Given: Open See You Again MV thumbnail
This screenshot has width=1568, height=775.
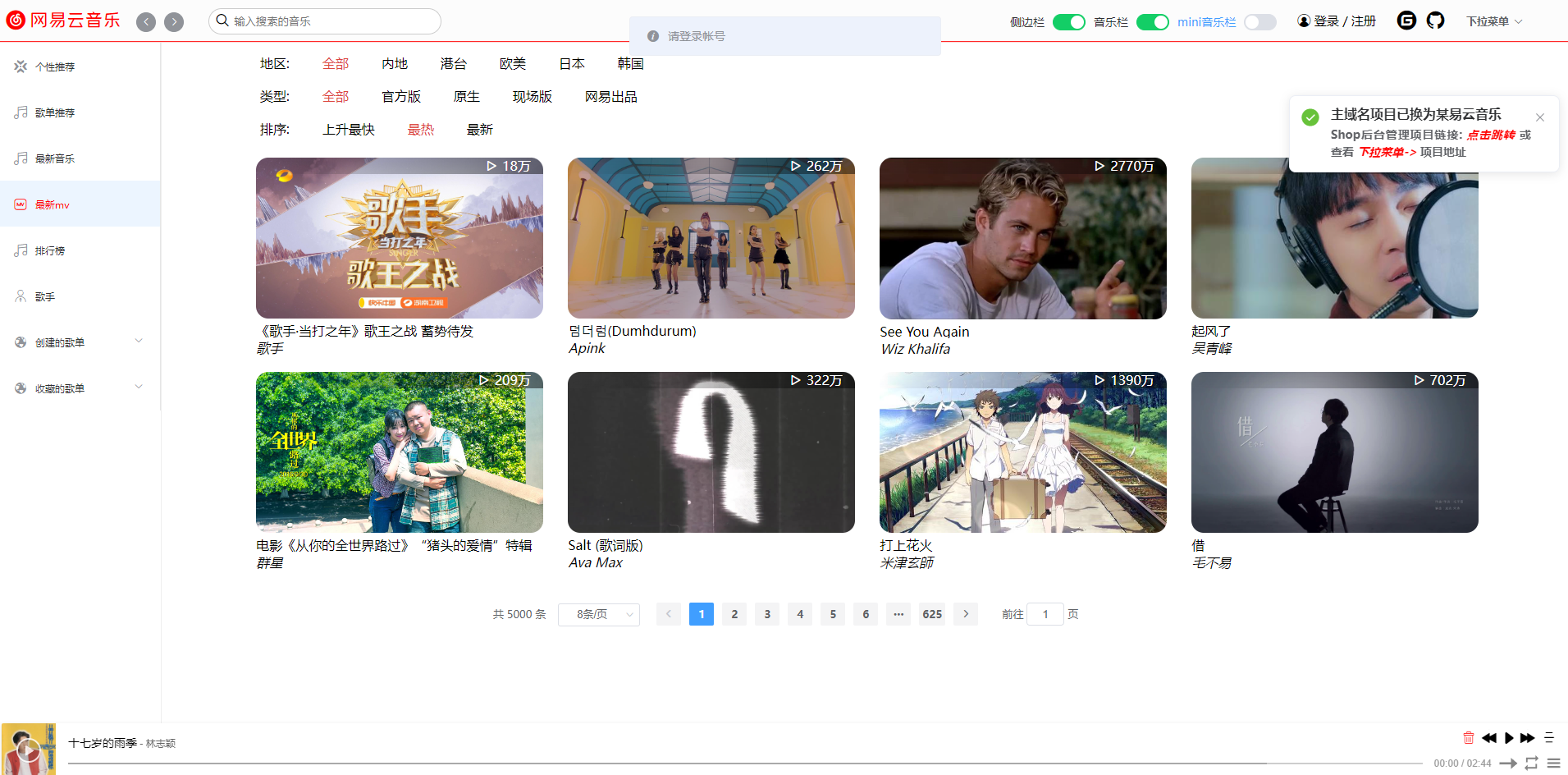Looking at the screenshot, I should tap(1023, 238).
